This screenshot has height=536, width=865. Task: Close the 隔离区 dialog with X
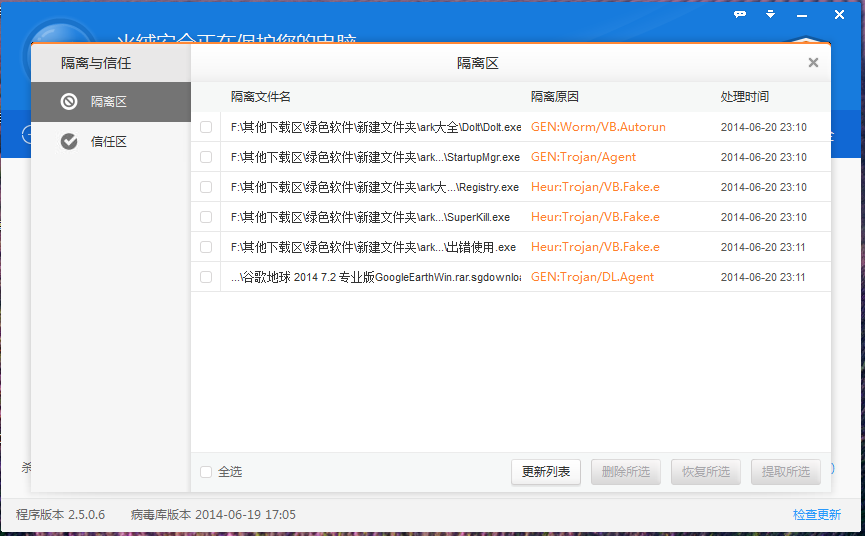[x=813, y=63]
